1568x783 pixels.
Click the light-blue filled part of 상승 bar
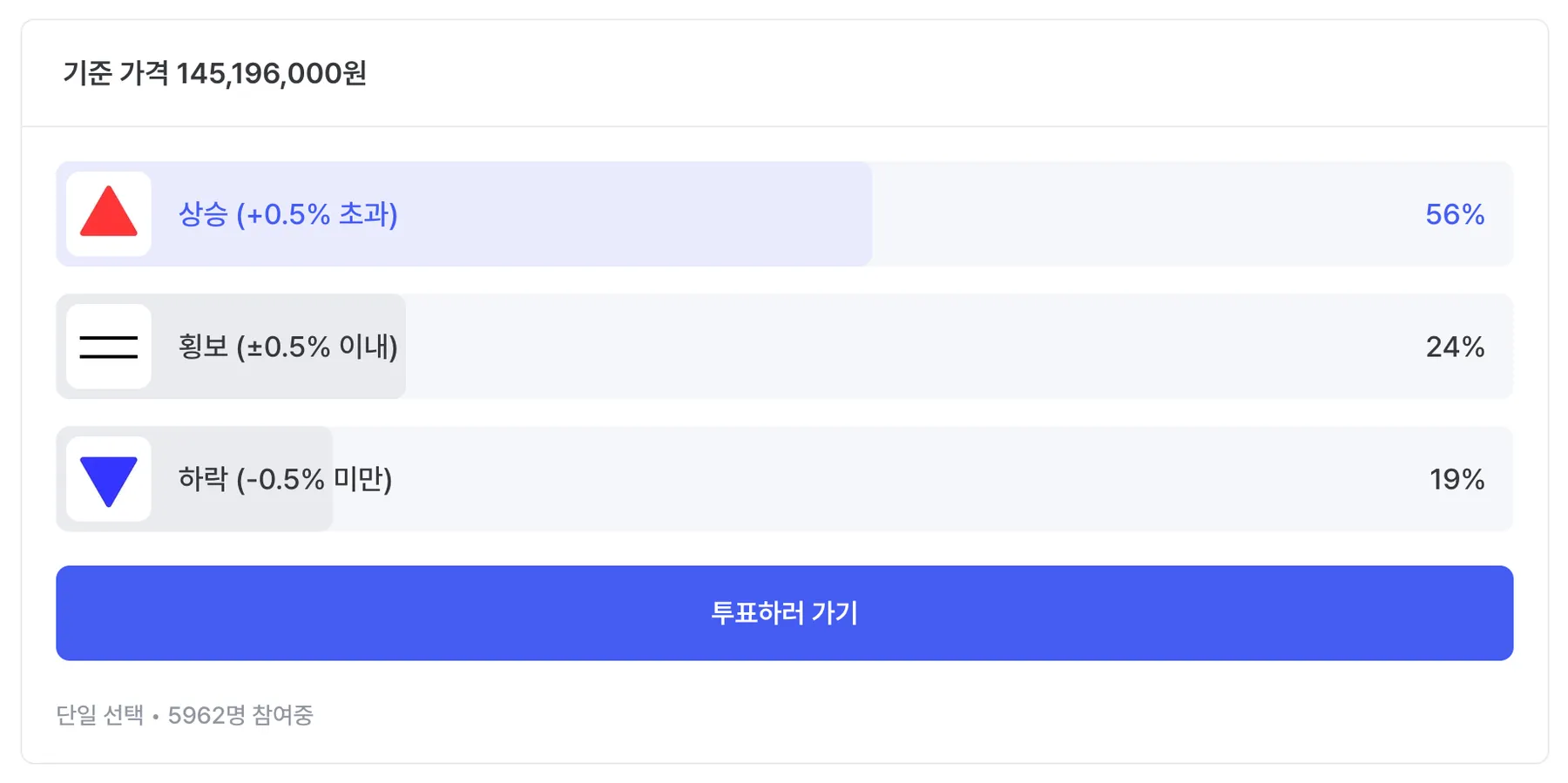636,214
